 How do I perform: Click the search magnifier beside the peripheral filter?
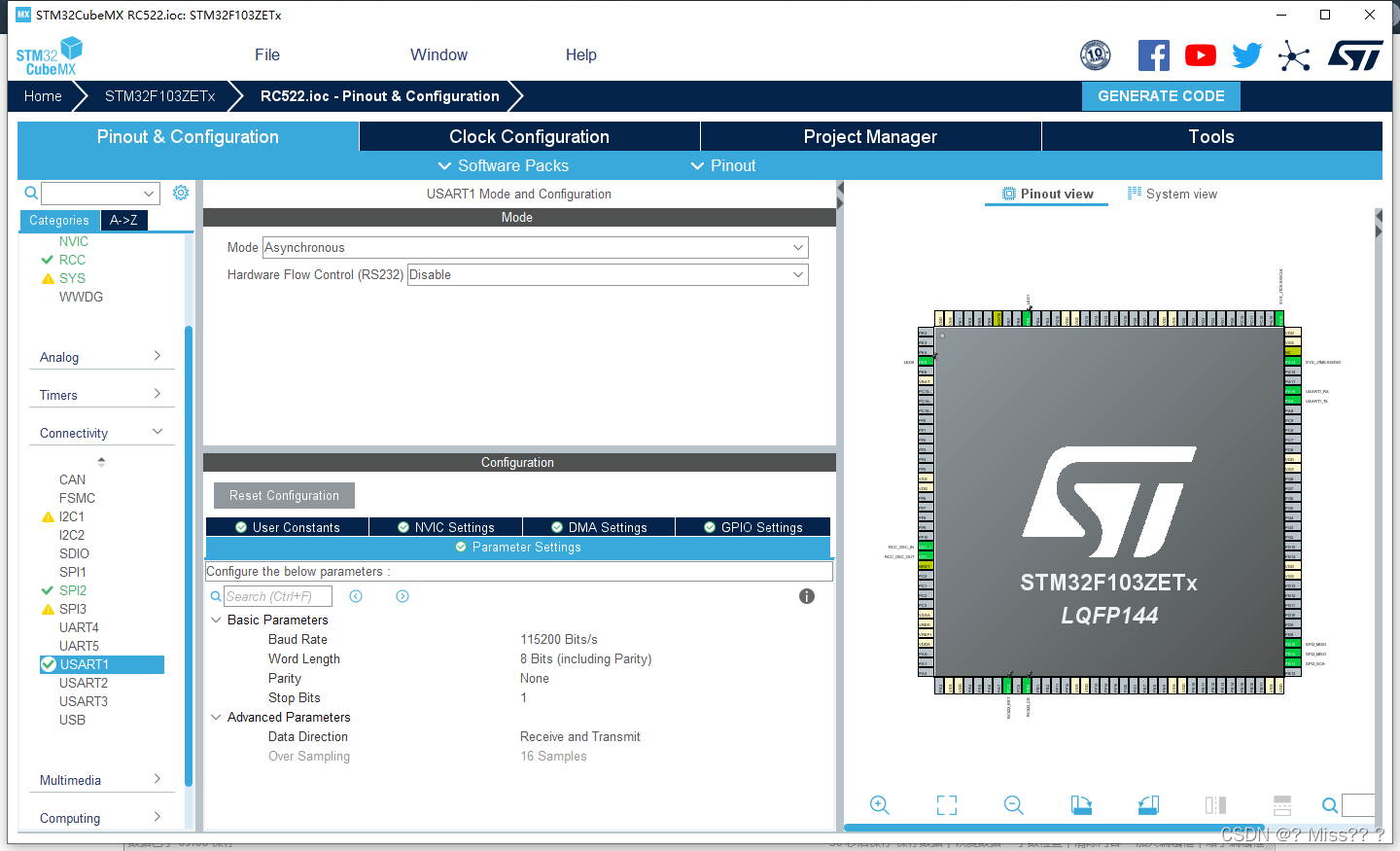(x=31, y=193)
